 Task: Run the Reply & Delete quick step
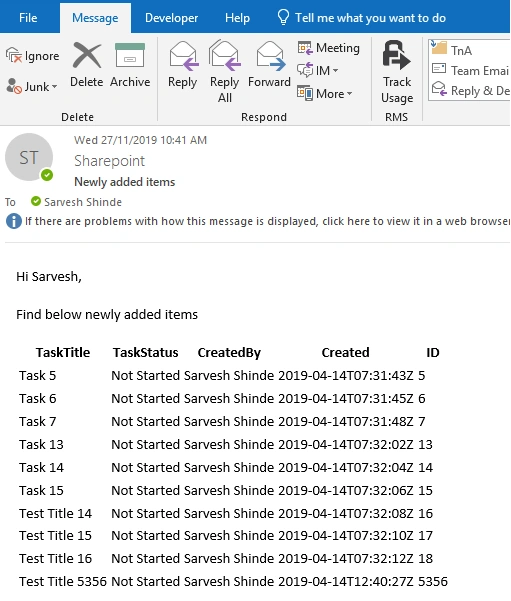tap(470, 91)
